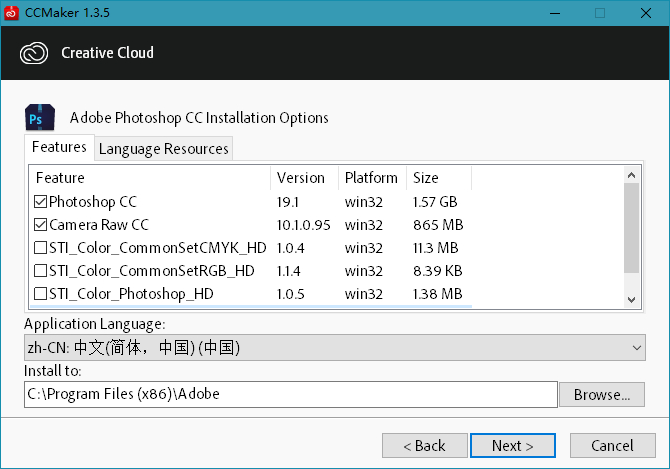Uncheck the Camera Raw CC checkbox
This screenshot has width=670, height=469.
point(40,225)
